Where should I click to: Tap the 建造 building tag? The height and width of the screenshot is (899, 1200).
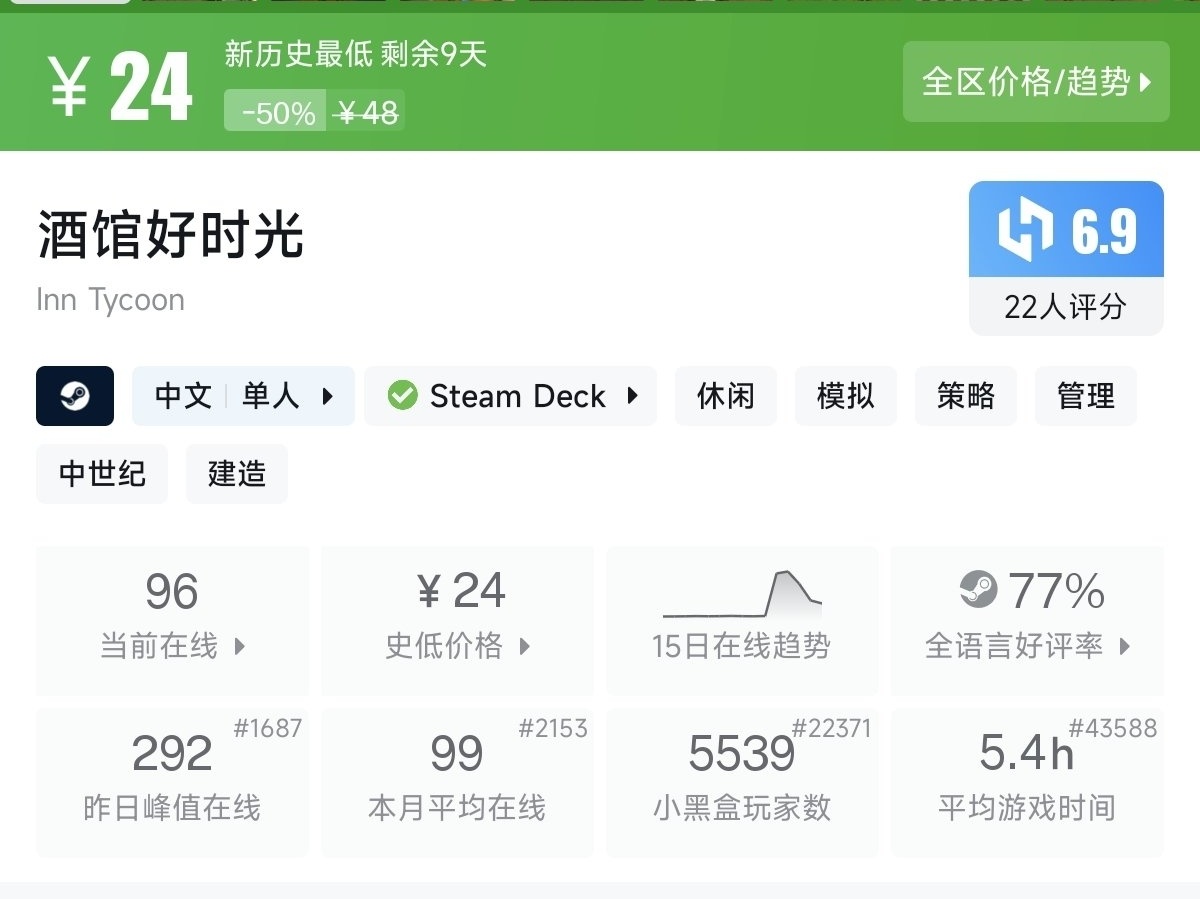tap(237, 474)
